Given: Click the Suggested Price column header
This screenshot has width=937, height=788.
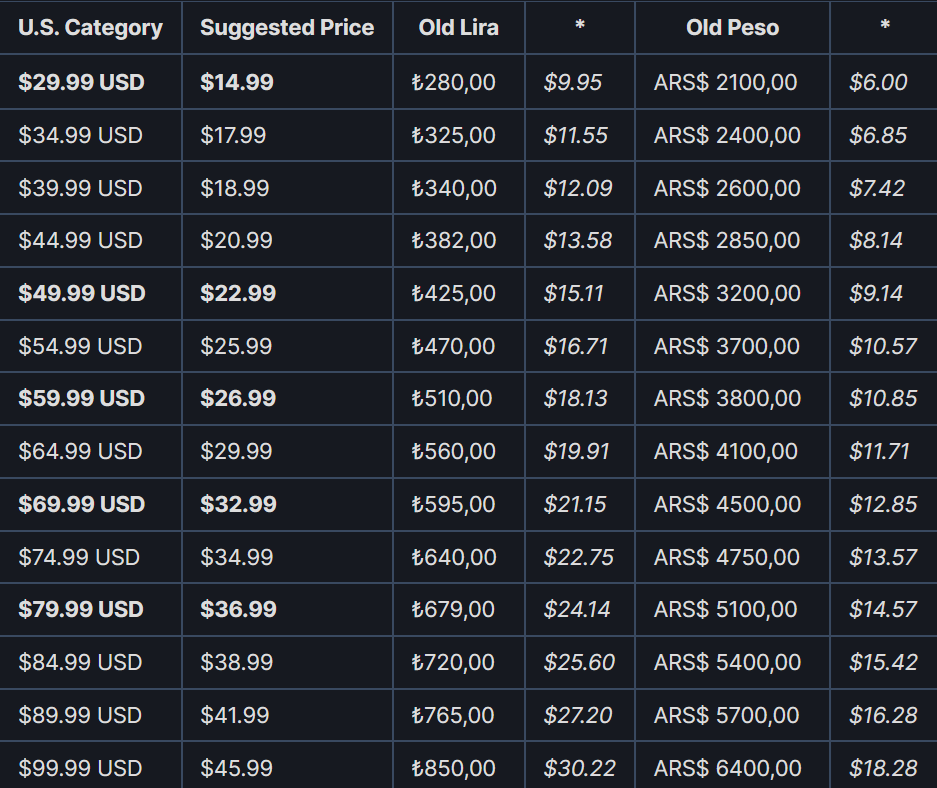Looking at the screenshot, I should 287,28.
